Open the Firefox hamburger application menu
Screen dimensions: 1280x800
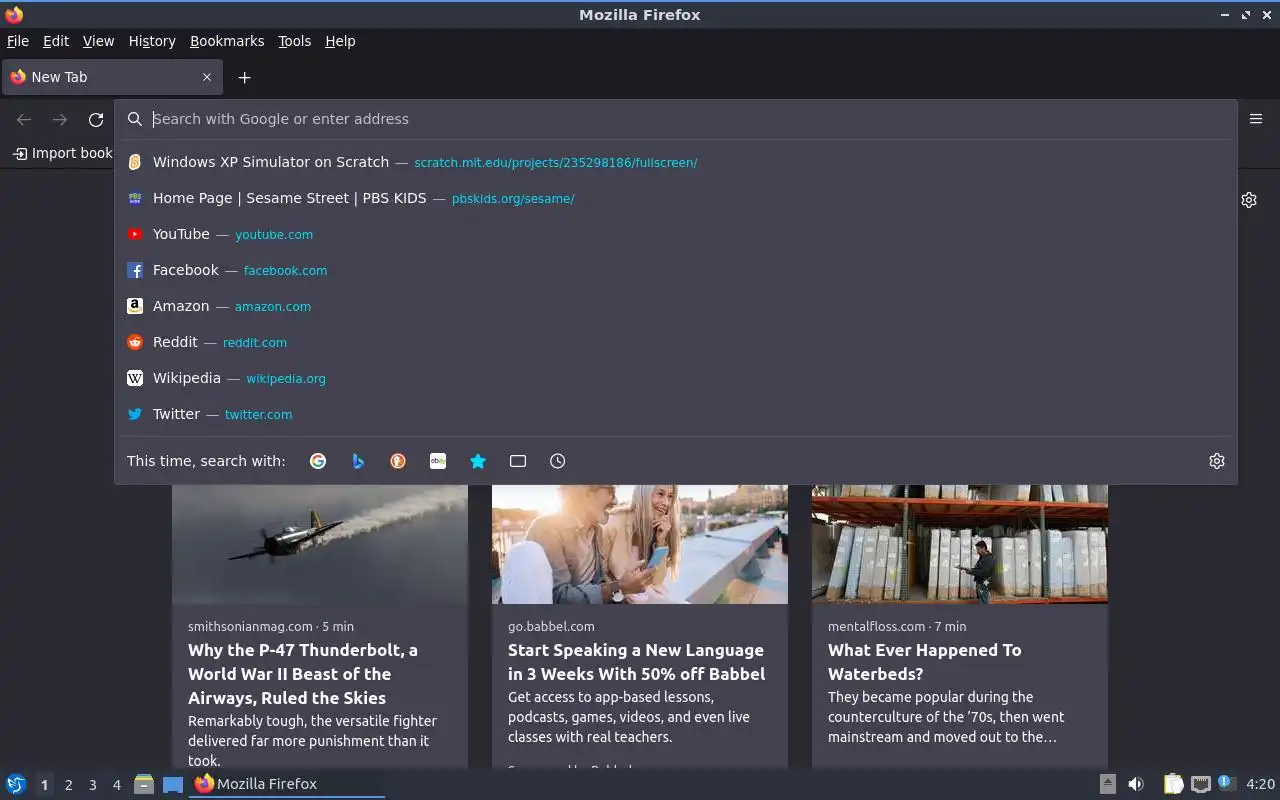(x=1256, y=119)
